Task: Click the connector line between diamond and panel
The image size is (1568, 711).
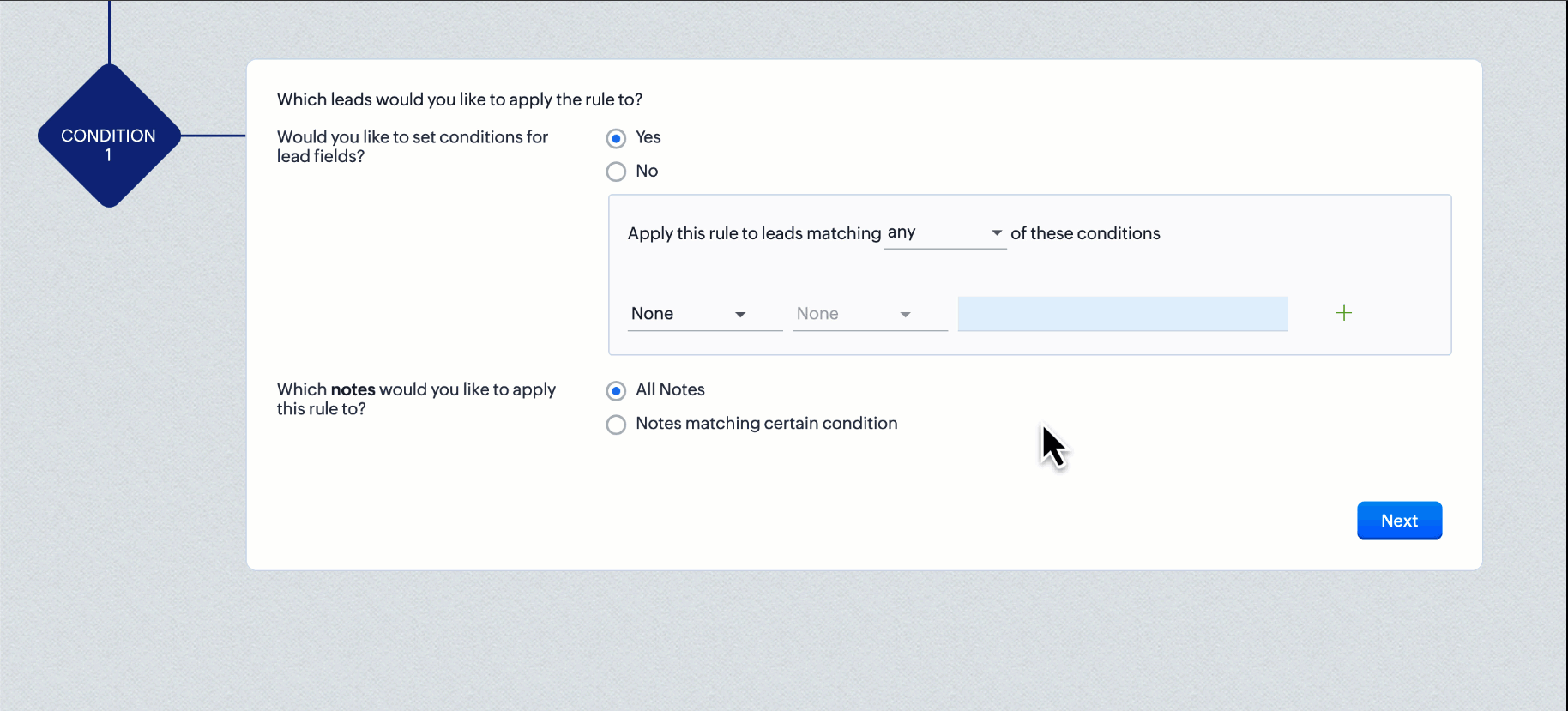Action: 213,136
